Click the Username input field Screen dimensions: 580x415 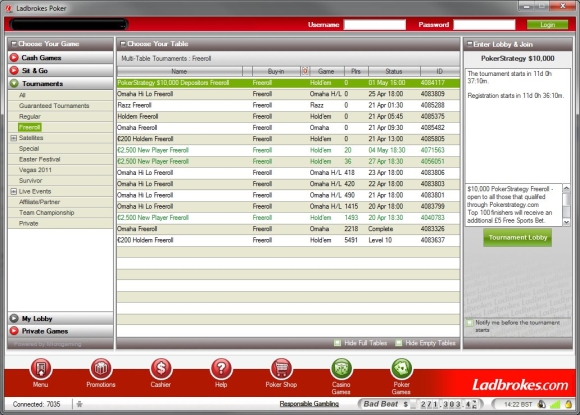(374, 25)
